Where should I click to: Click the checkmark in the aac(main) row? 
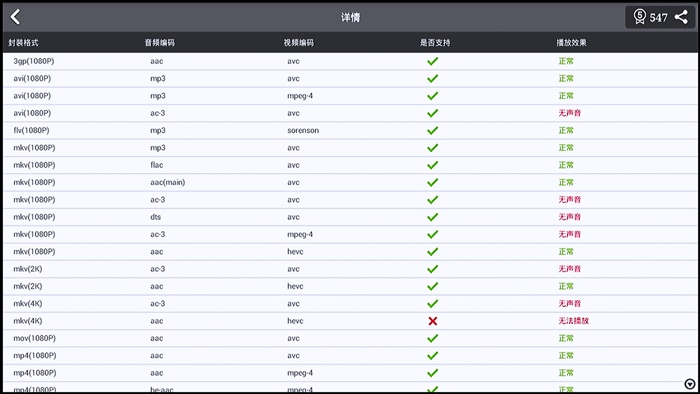coord(433,182)
